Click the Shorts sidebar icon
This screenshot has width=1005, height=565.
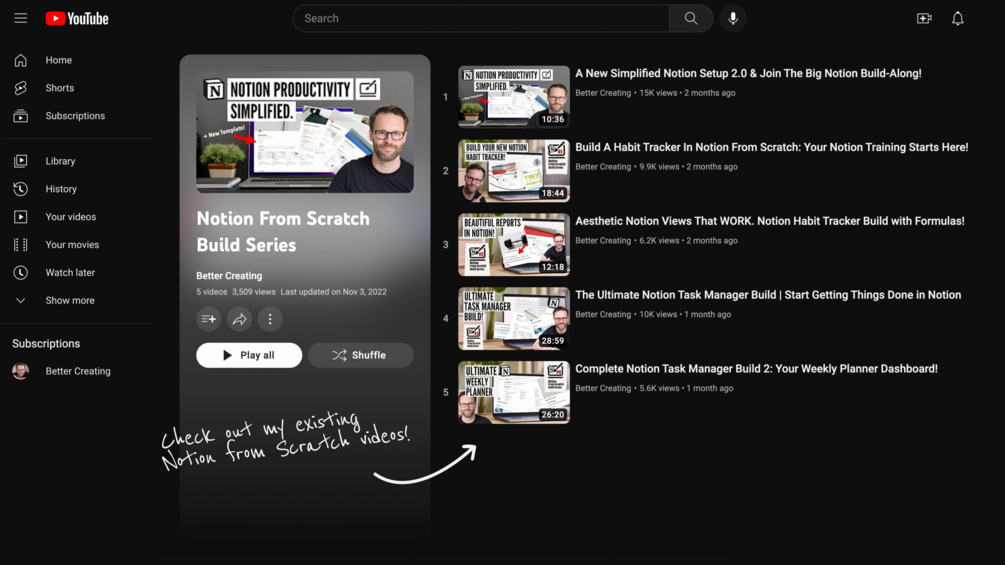(x=21, y=88)
